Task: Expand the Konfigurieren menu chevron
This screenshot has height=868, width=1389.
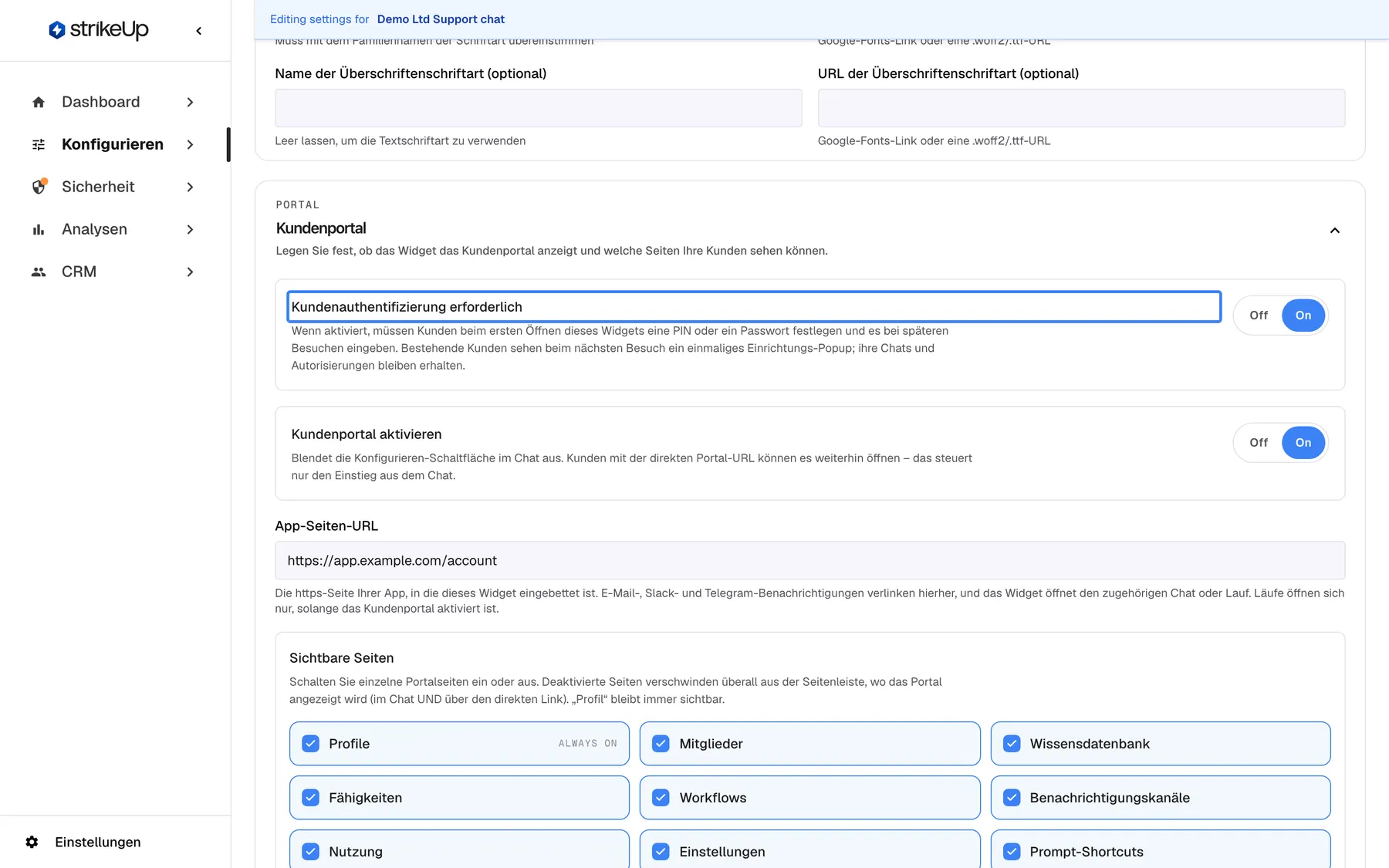Action: 190,144
